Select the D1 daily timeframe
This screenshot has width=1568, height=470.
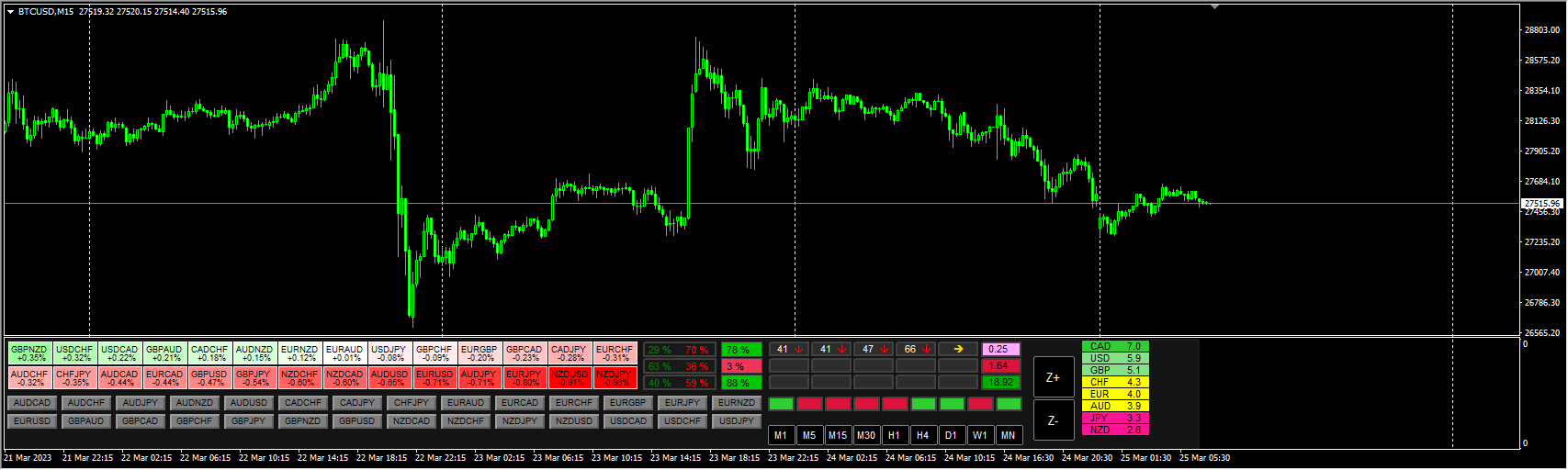[951, 435]
